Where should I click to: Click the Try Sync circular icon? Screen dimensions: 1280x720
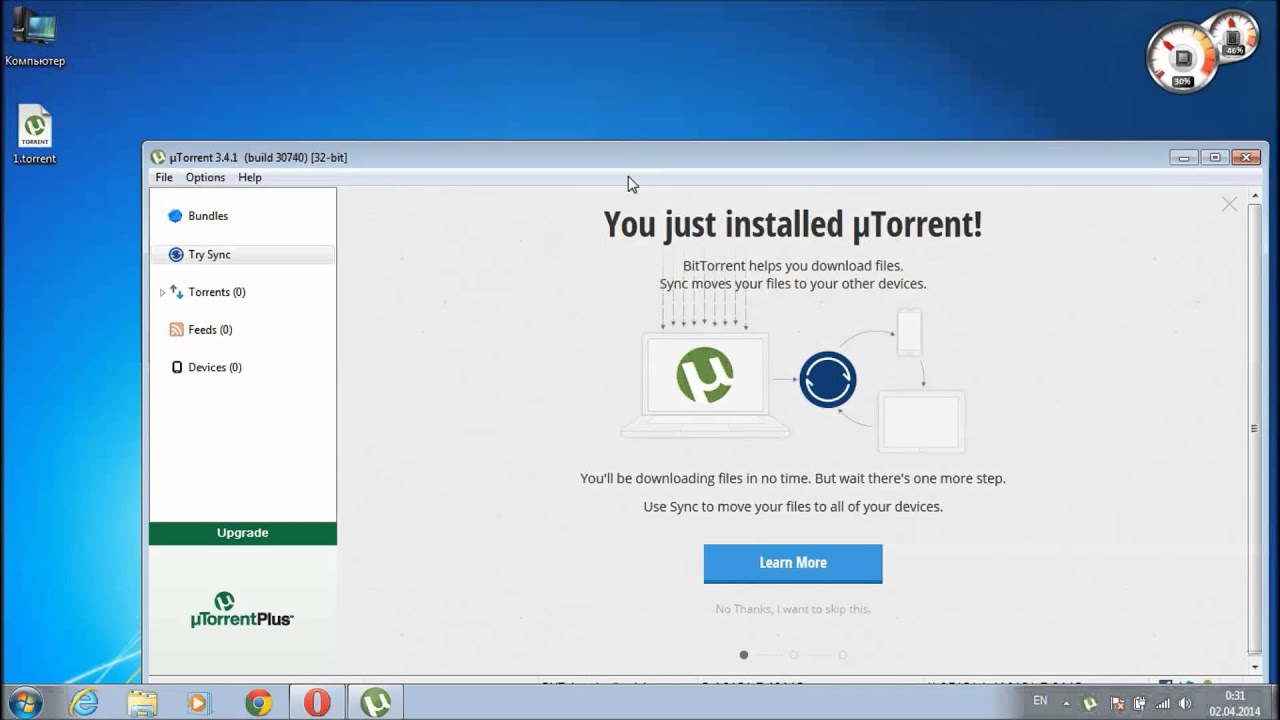176,255
